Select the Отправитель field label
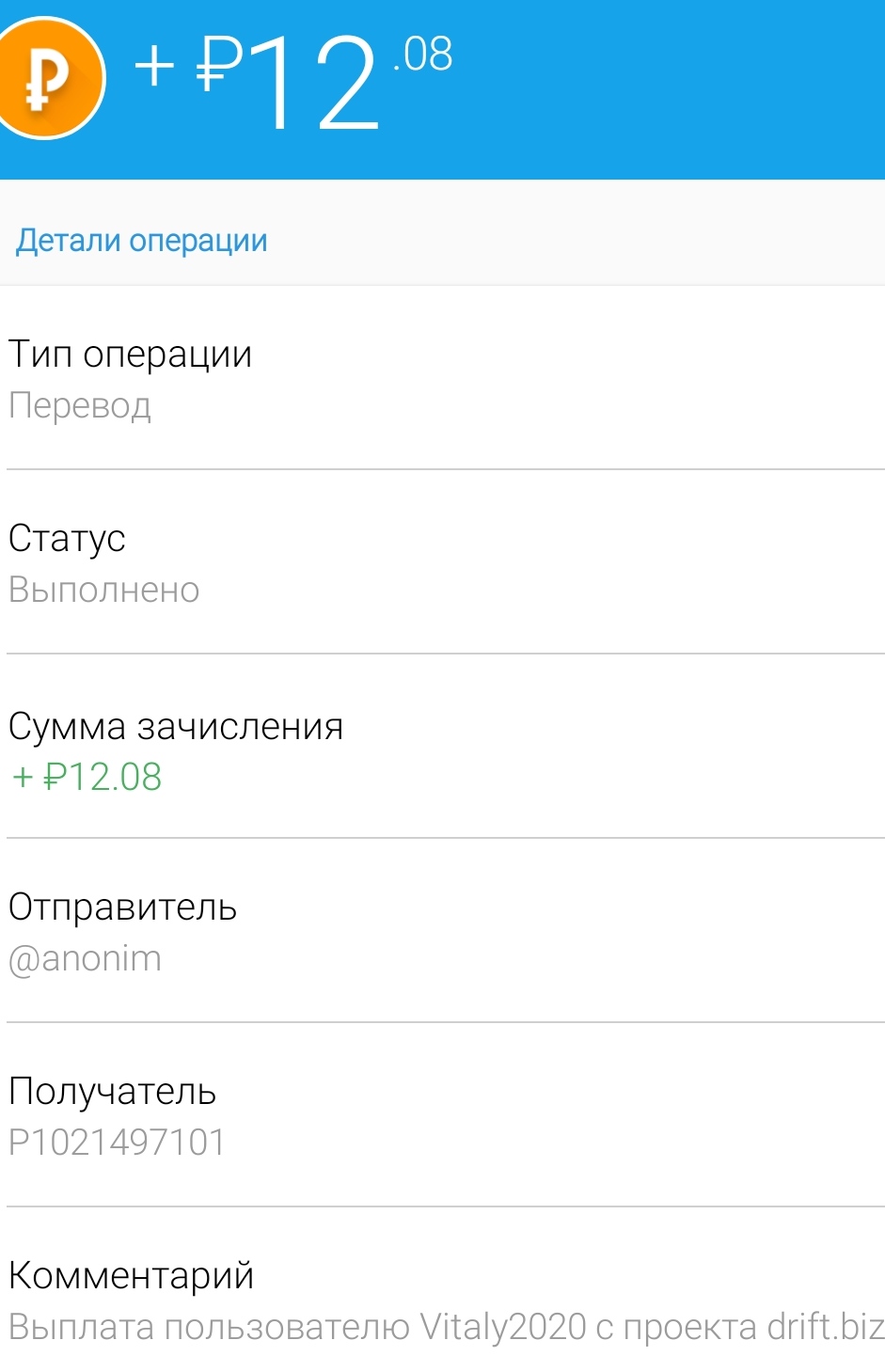Viewport: 885px width, 1372px height. (x=122, y=907)
